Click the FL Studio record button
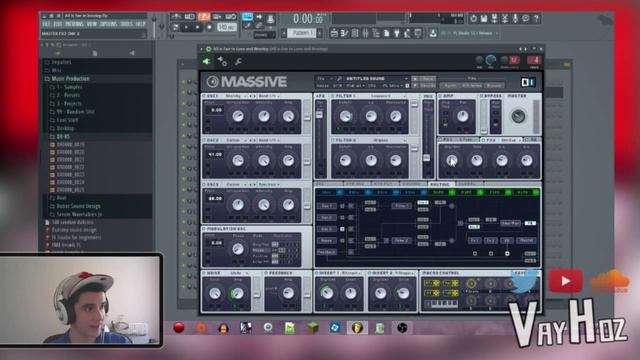Screen dimensions: 640x360 click(209, 27)
